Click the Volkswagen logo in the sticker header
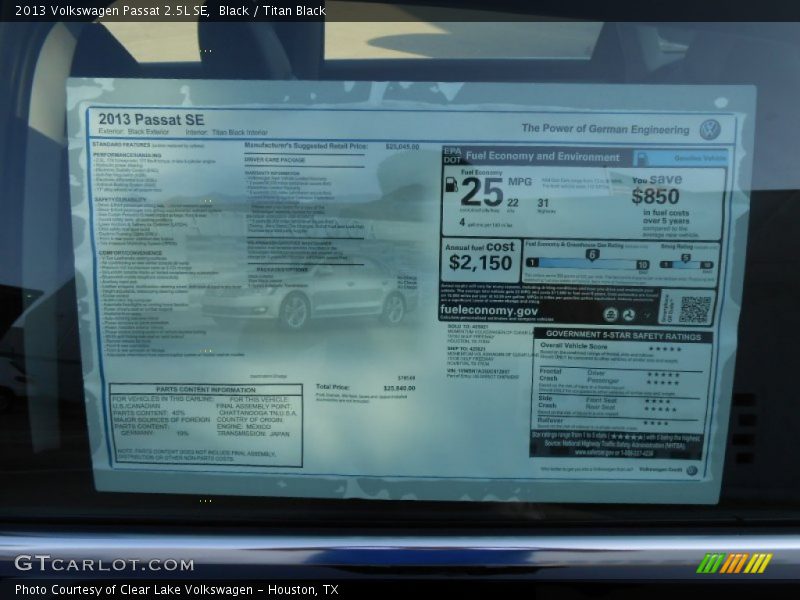The width and height of the screenshot is (800, 600). pyautogui.click(x=710, y=129)
